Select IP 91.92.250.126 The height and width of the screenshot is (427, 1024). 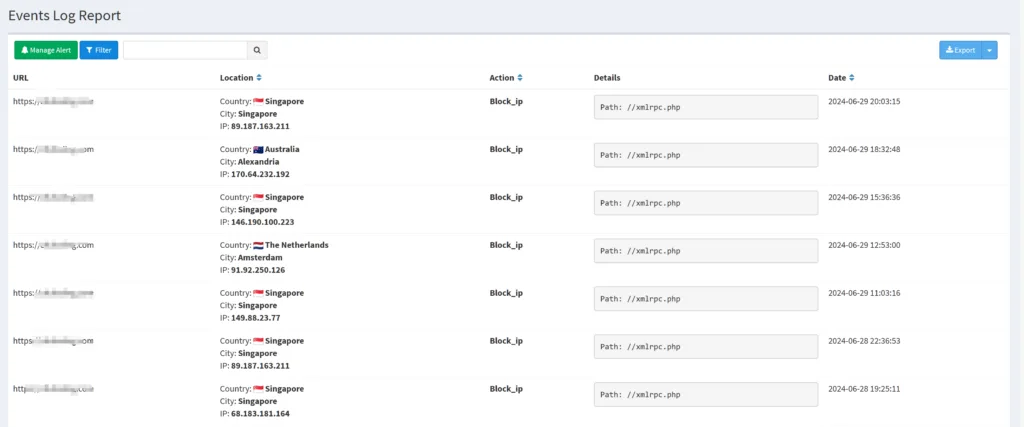tap(258, 270)
